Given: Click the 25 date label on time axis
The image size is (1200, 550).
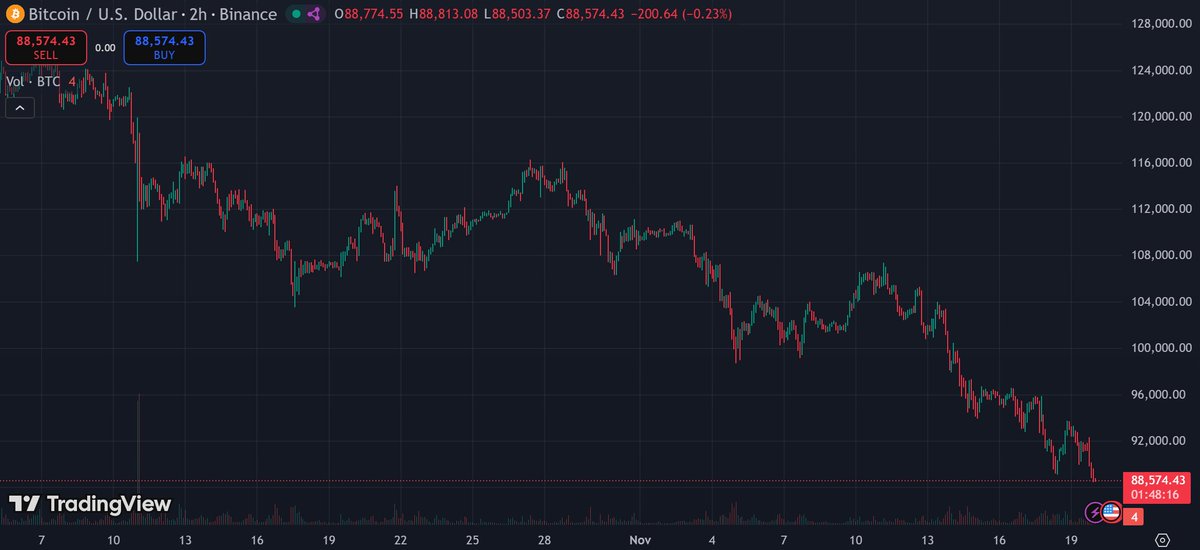Looking at the screenshot, I should tap(472, 539).
